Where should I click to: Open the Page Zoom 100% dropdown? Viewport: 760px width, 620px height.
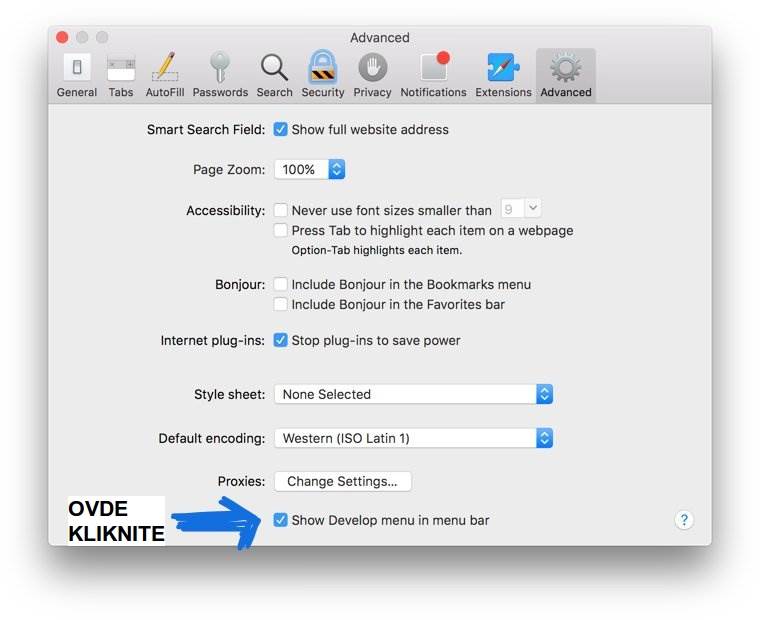[310, 170]
